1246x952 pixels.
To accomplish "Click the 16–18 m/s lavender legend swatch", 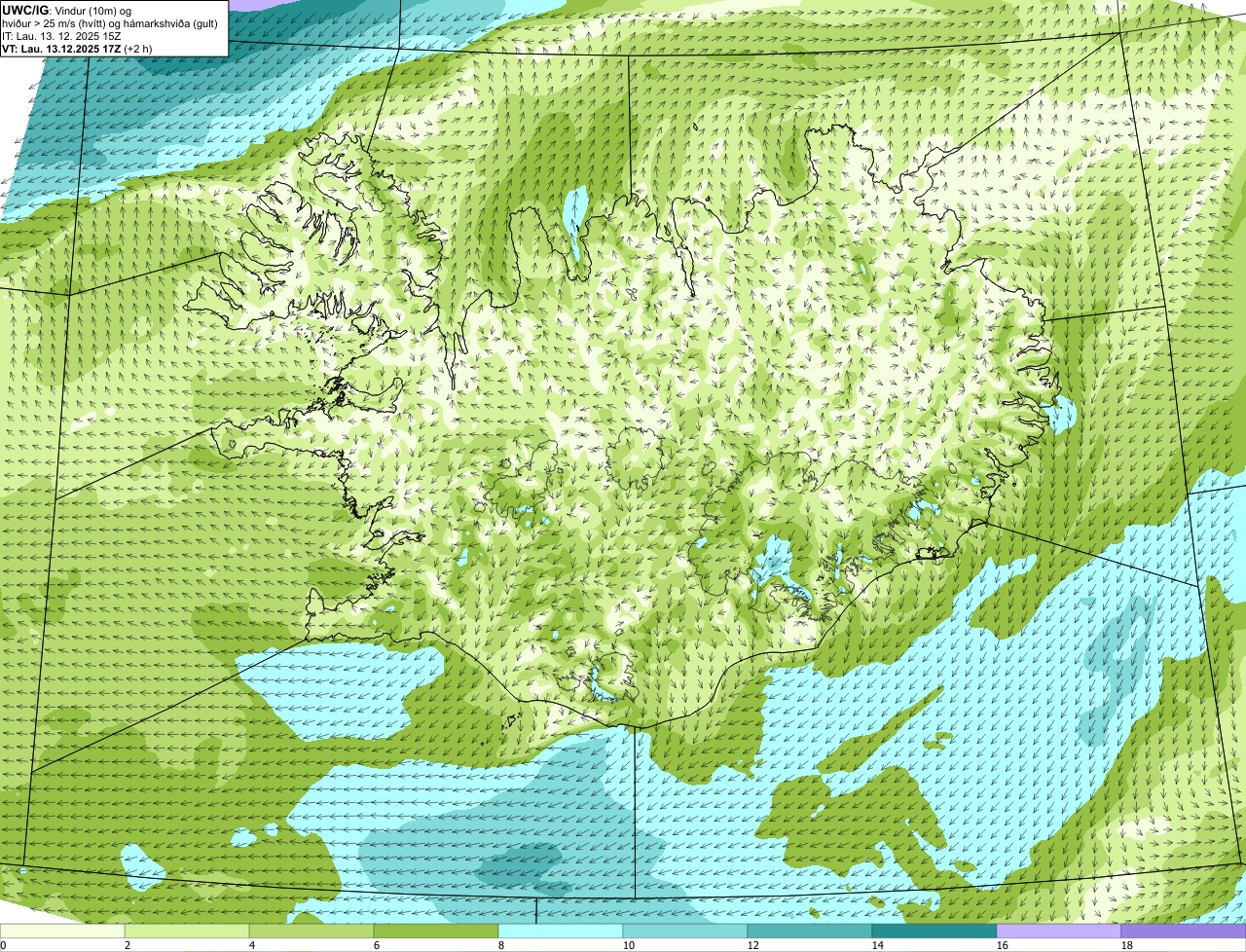I will tap(1059, 931).
